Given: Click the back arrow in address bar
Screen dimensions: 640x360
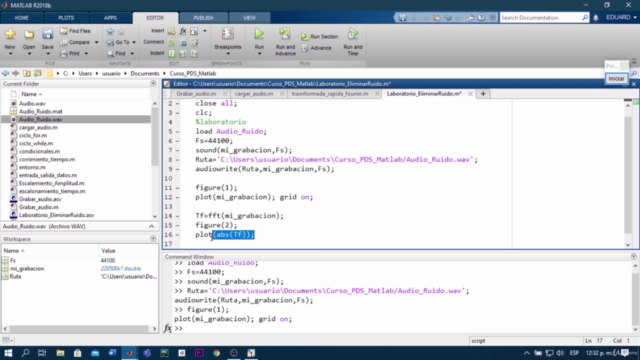Looking at the screenshot, I should 5,73.
